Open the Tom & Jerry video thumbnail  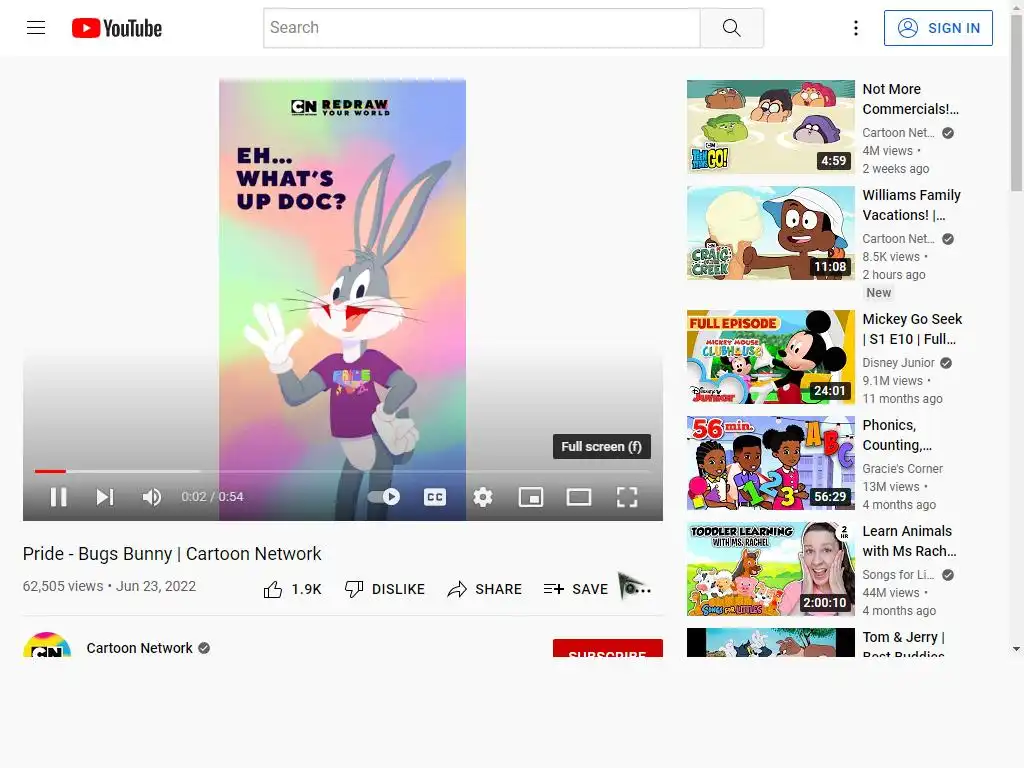[771, 643]
